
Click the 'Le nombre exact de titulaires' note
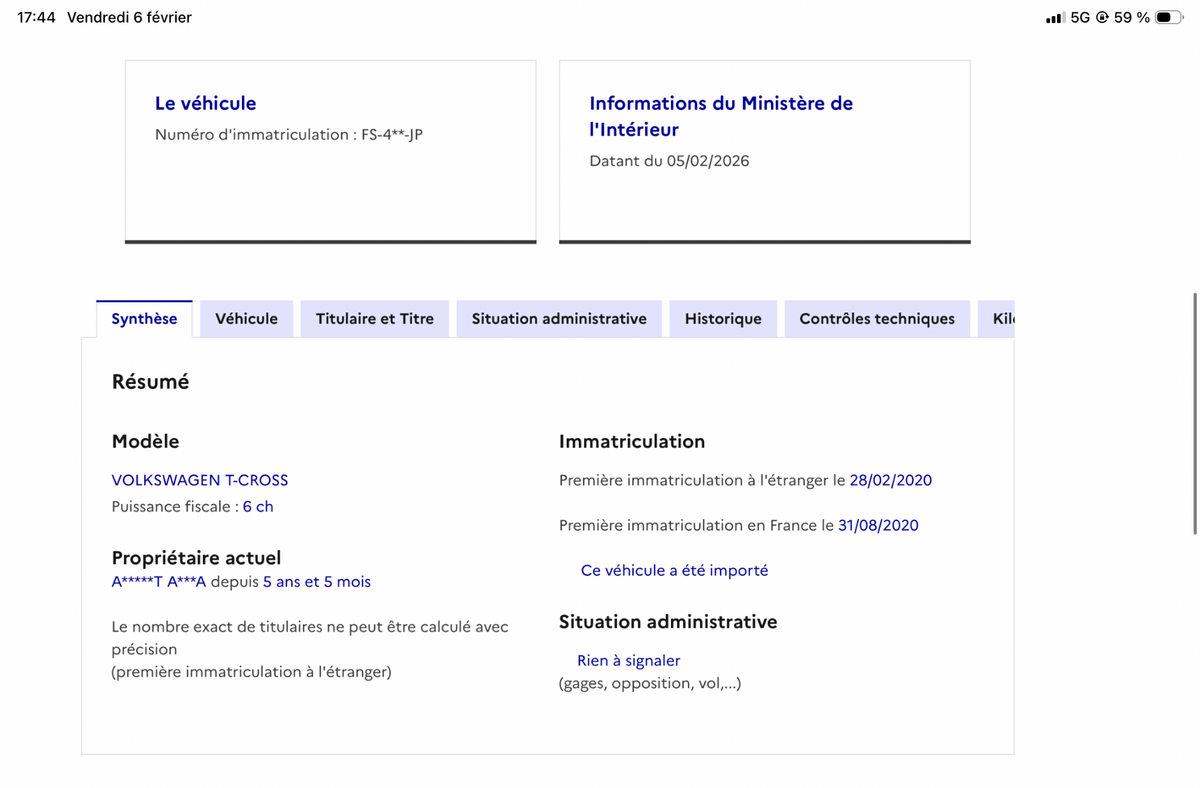point(310,649)
